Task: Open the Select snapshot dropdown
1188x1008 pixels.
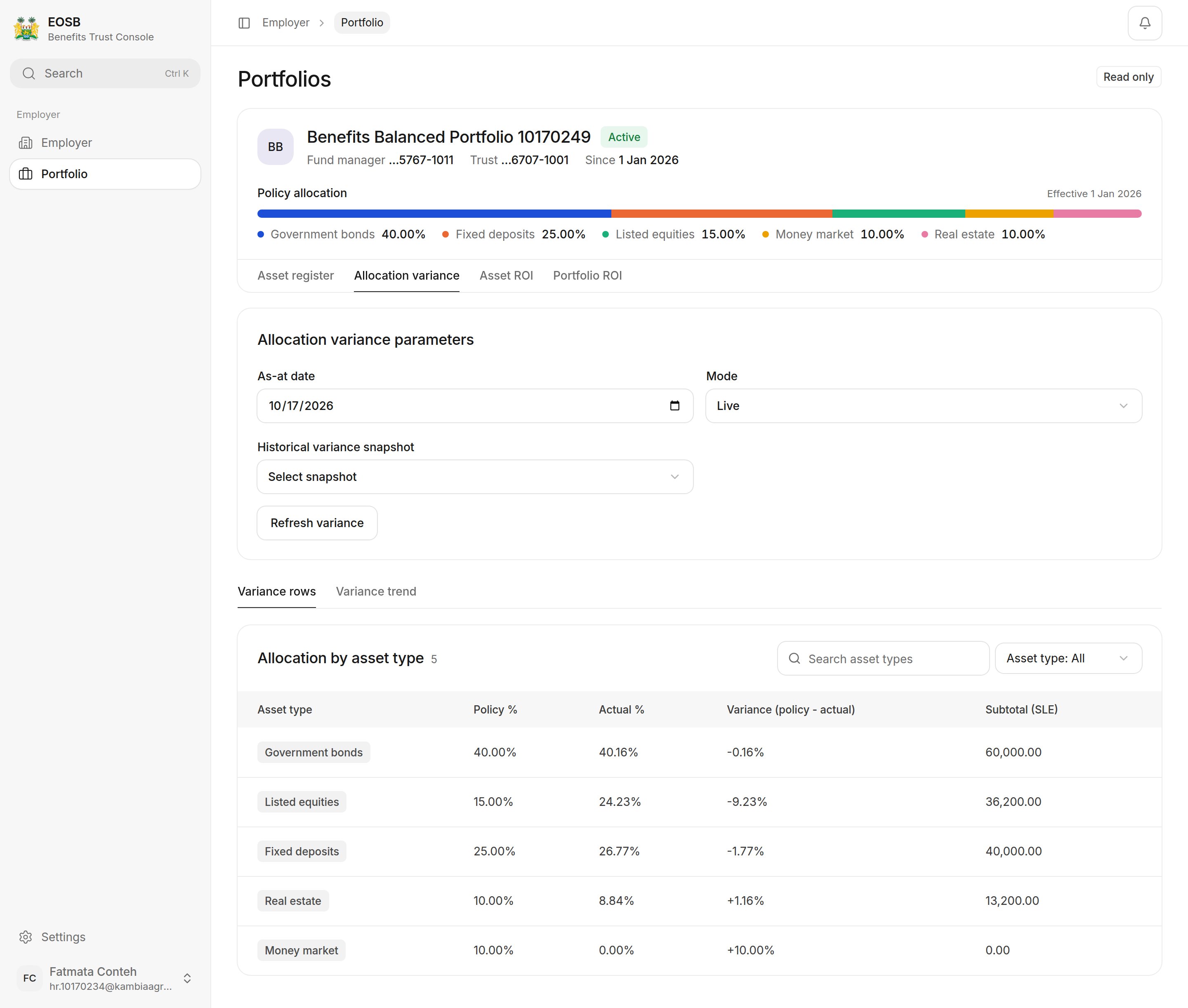Action: 475,476
